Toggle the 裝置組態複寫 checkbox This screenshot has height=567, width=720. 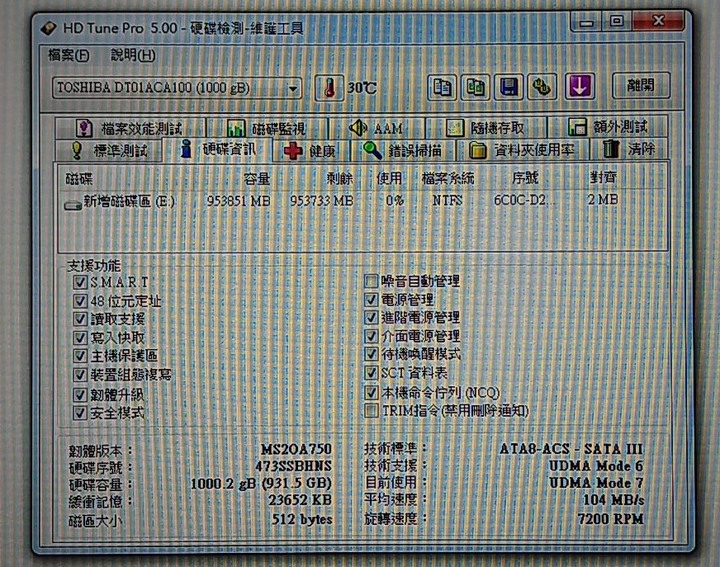[x=80, y=375]
